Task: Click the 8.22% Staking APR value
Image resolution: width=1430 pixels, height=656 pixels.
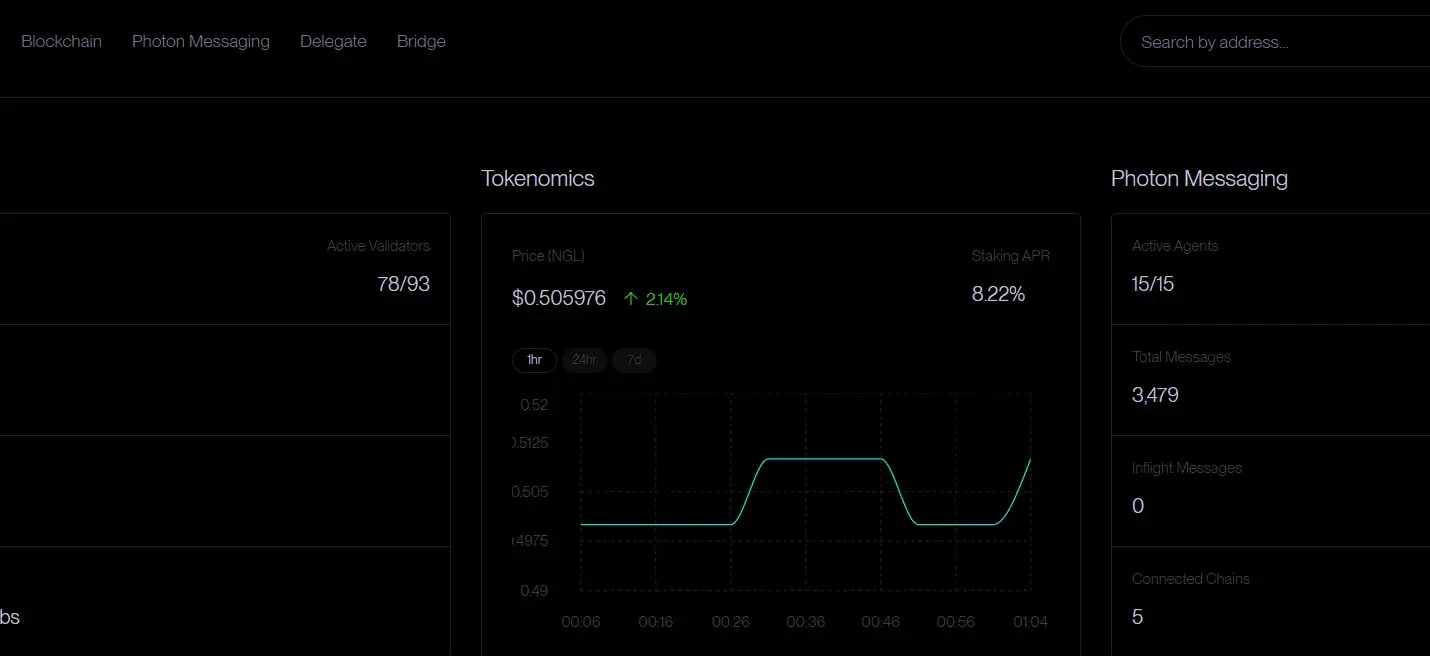Action: (x=998, y=294)
